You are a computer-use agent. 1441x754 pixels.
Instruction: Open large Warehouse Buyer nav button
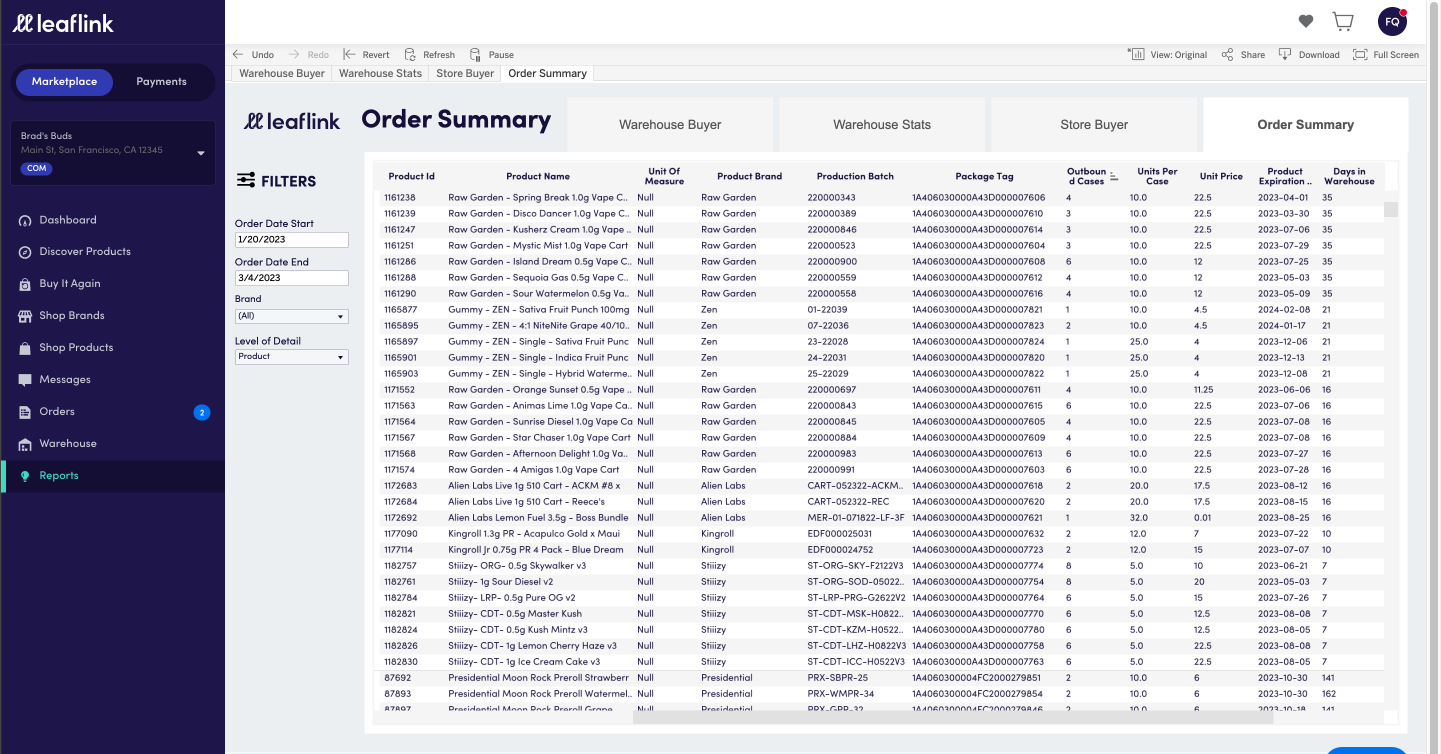tap(670, 125)
